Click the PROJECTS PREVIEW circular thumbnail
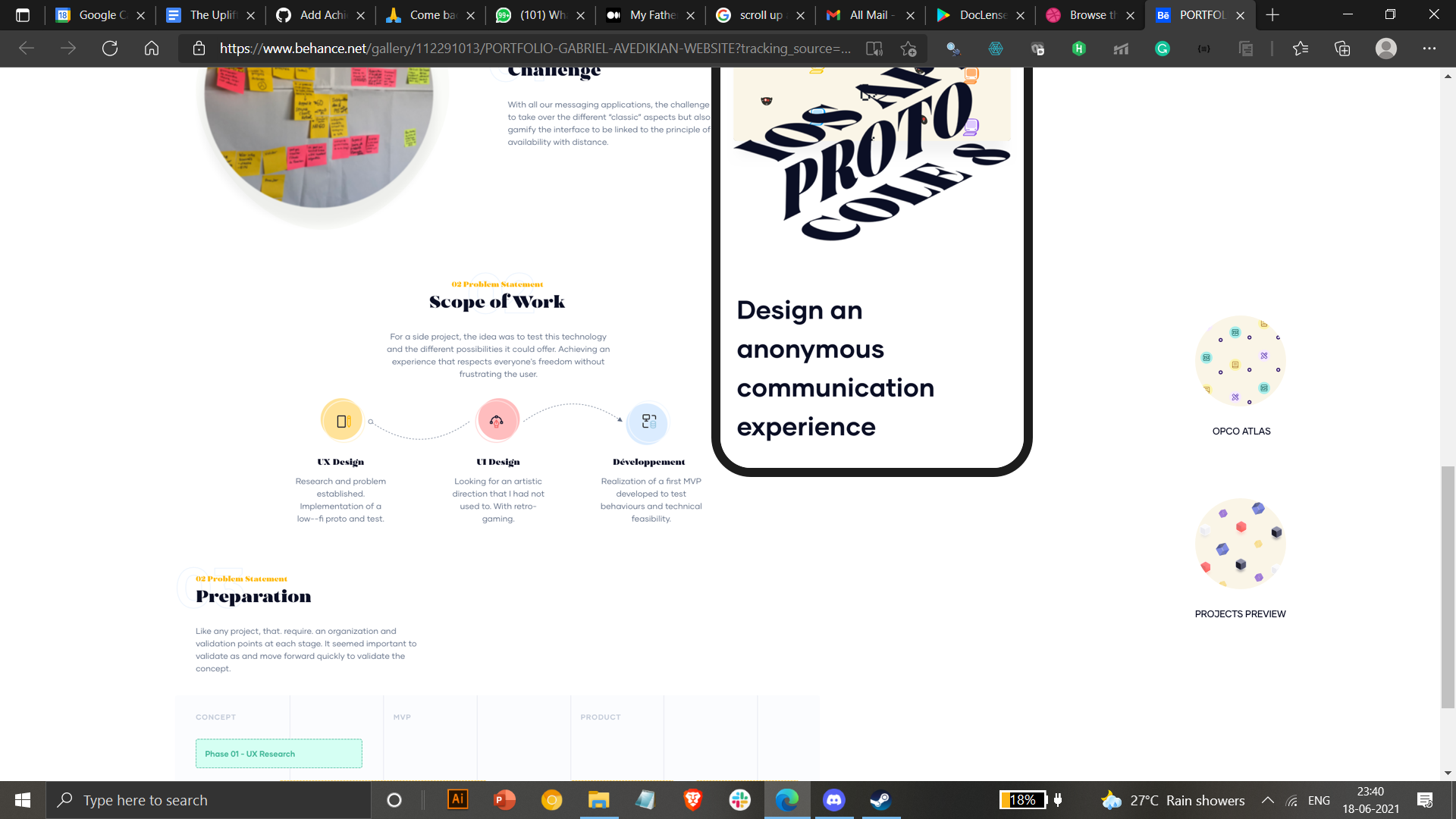Viewport: 1456px width, 819px height. (1241, 543)
